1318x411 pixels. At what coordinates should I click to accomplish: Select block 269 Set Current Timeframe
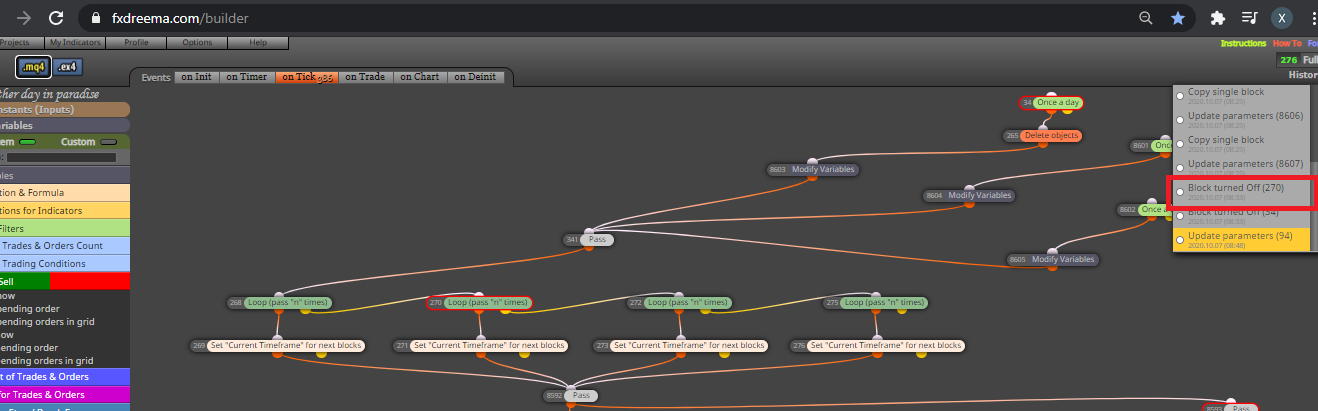tap(278, 345)
